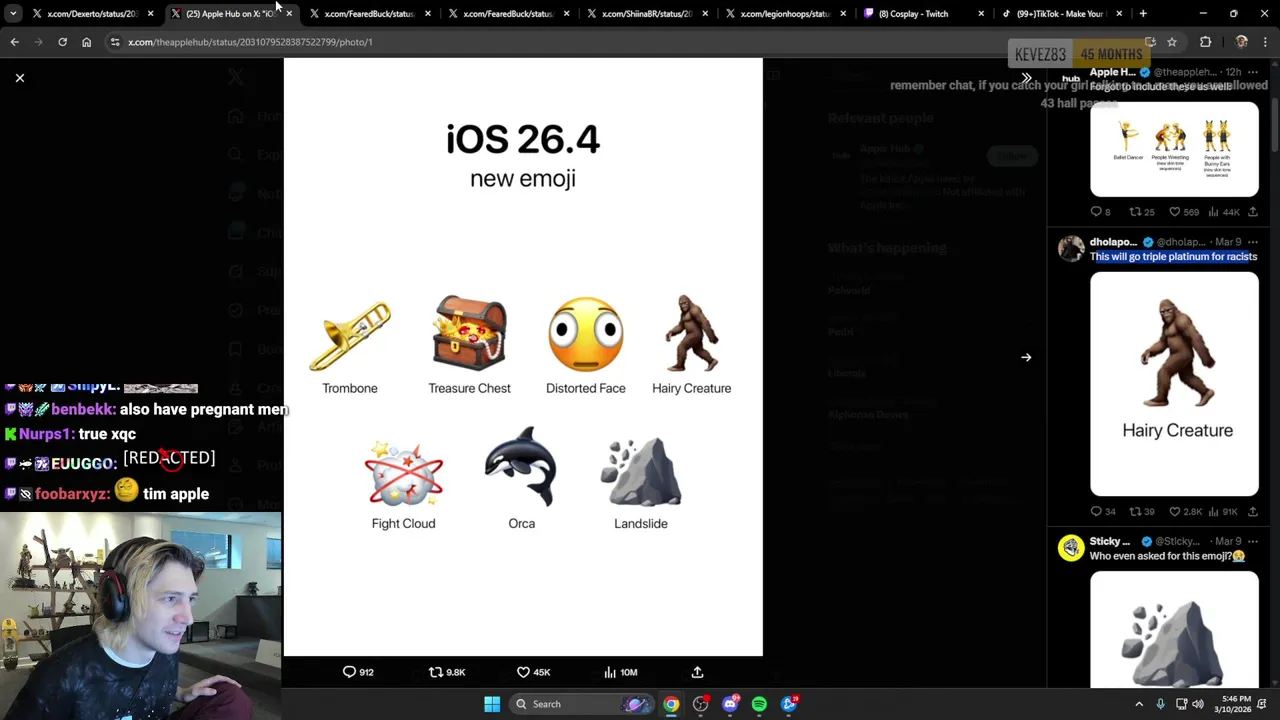
Task: Share the Apple Hub comment
Action: coord(1252,212)
